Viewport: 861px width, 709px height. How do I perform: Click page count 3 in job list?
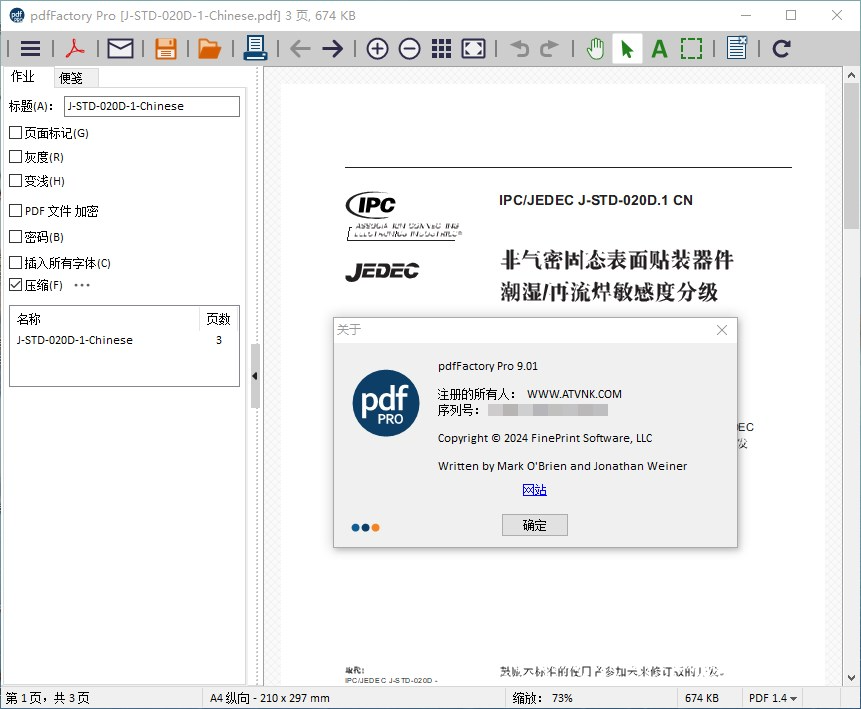(219, 340)
